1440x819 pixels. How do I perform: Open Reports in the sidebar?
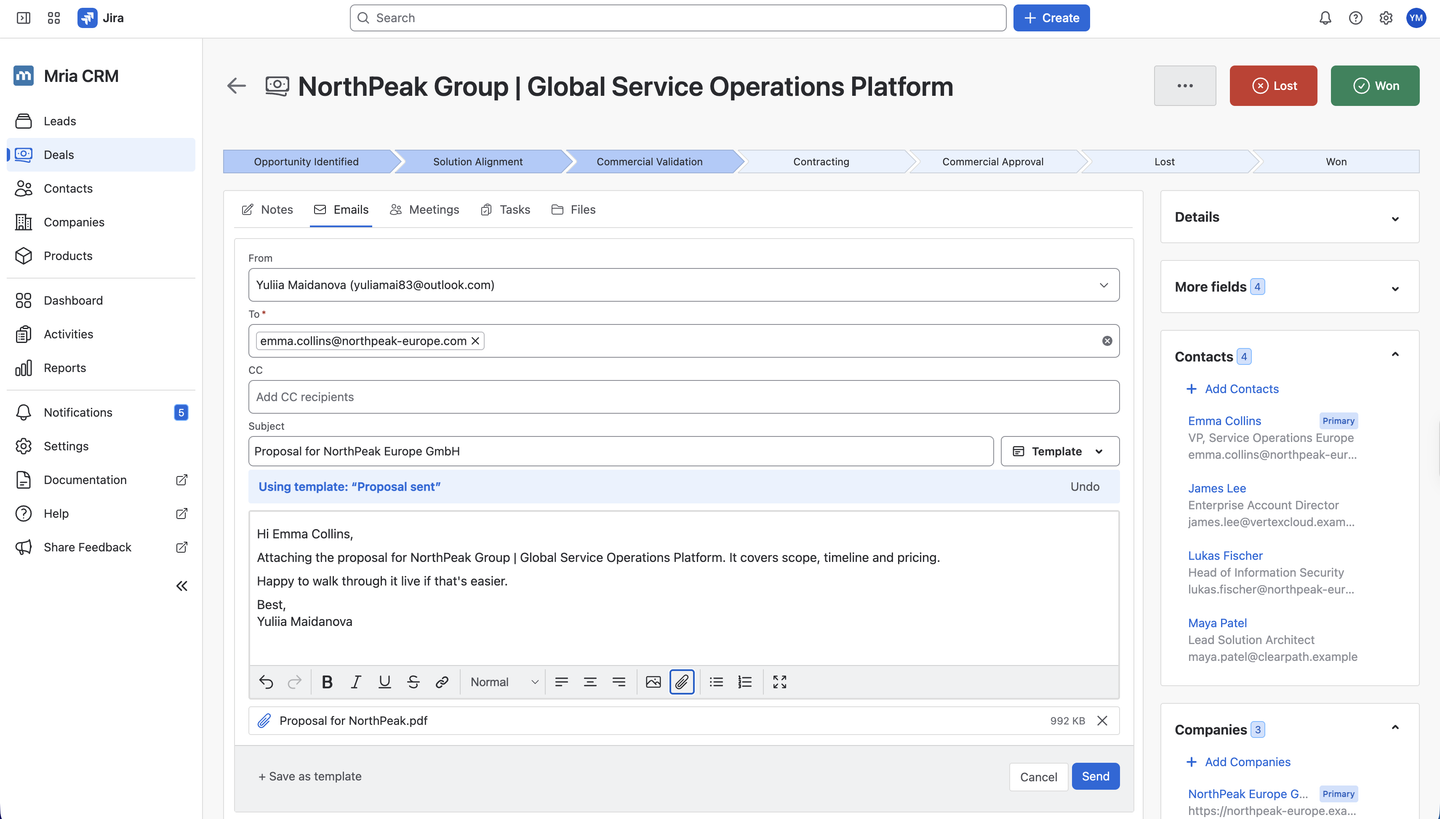click(x=101, y=368)
